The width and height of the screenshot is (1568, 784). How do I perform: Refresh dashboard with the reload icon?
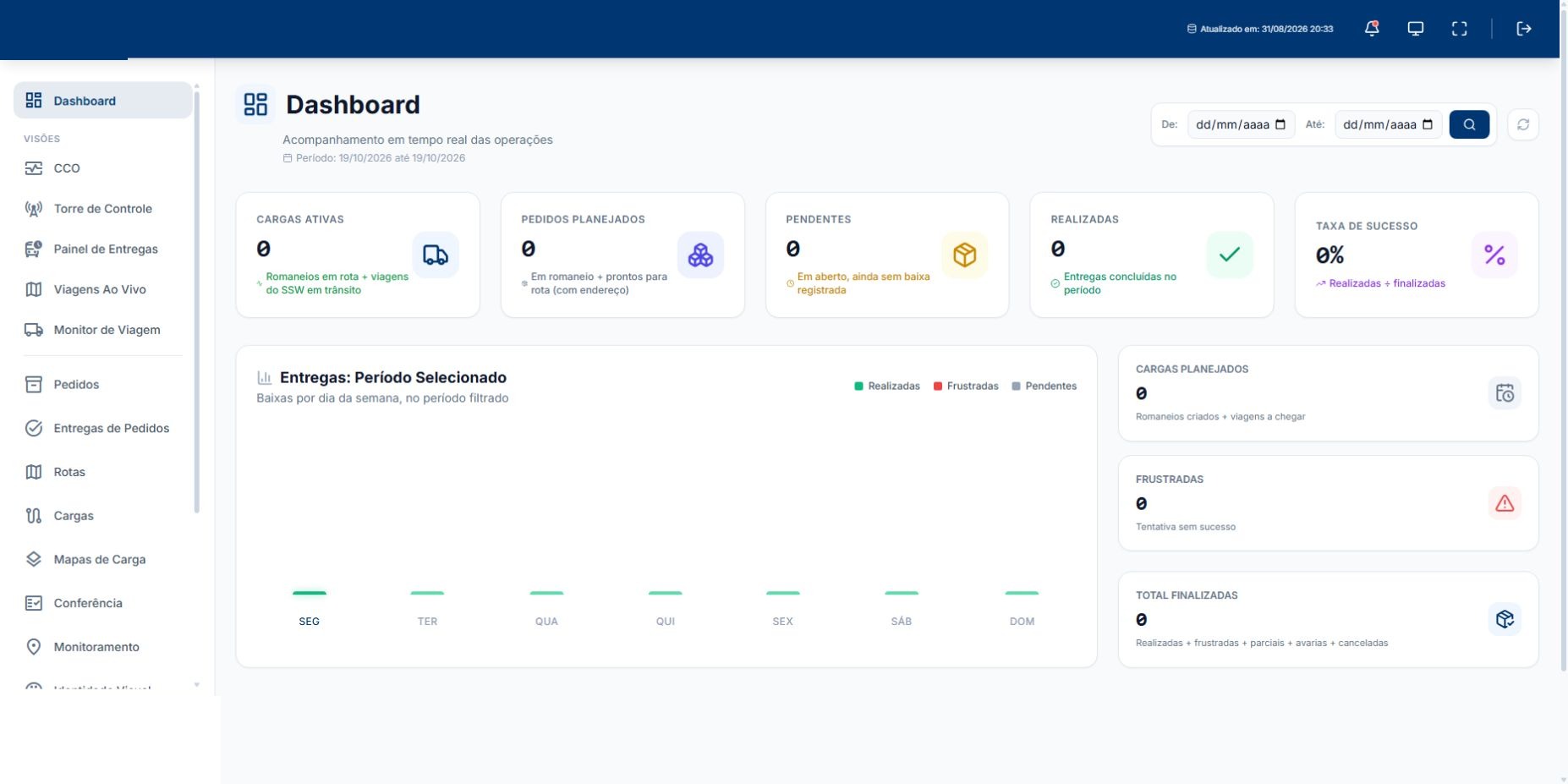click(1523, 124)
